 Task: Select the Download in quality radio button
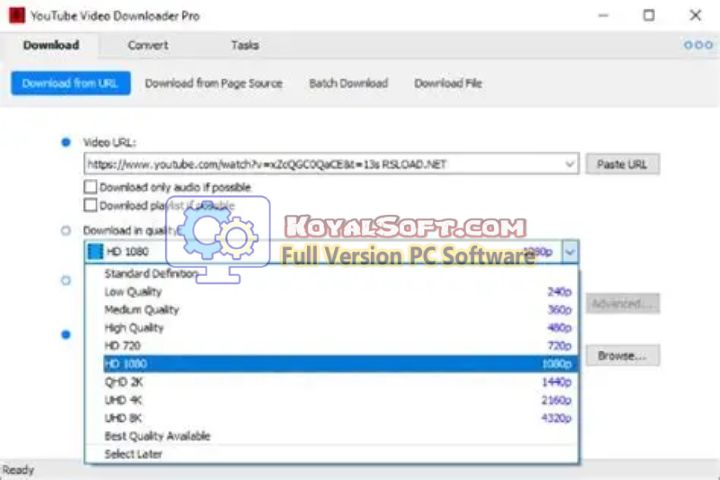(x=66, y=230)
